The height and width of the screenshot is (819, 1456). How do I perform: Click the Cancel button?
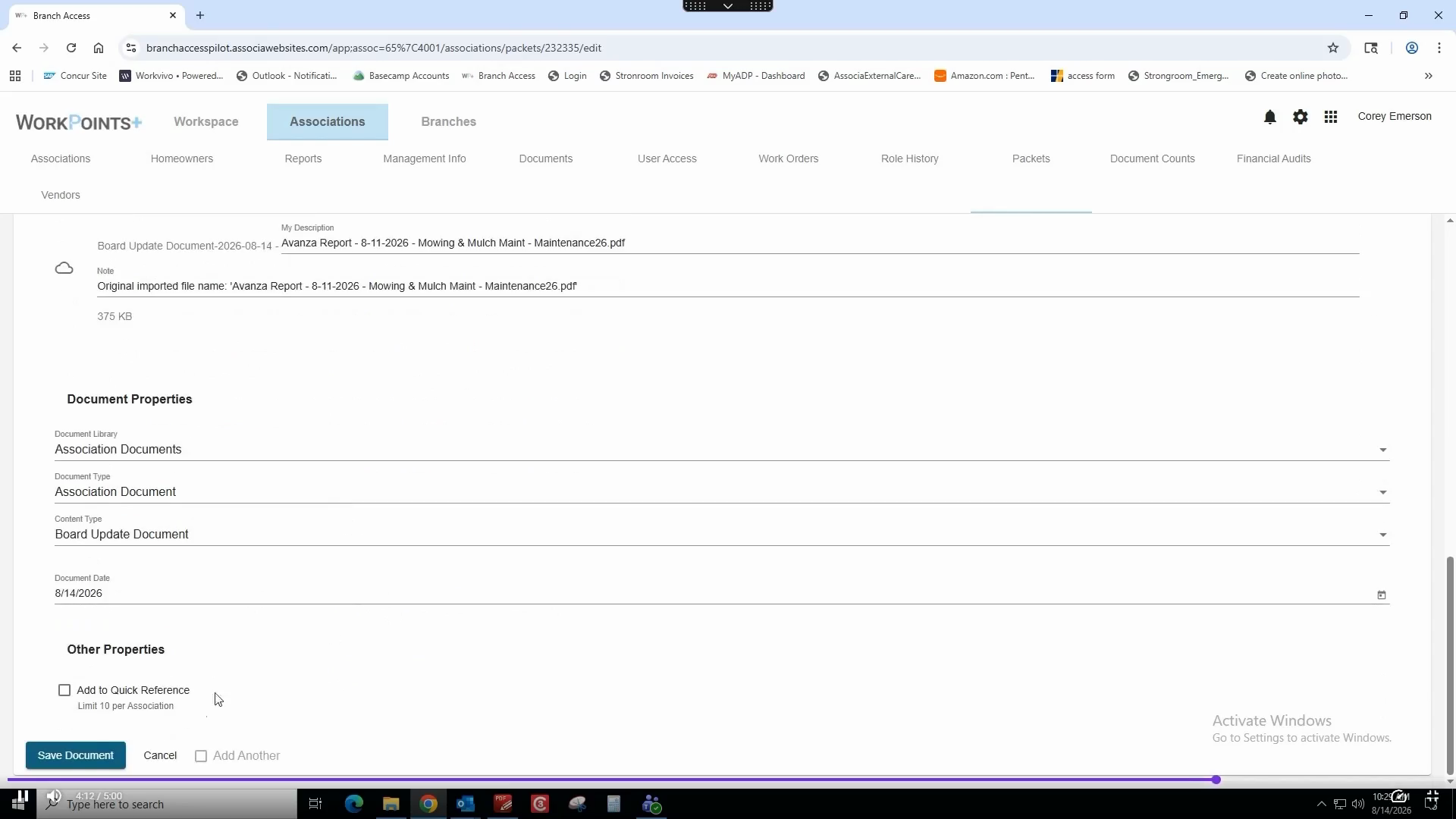point(160,756)
